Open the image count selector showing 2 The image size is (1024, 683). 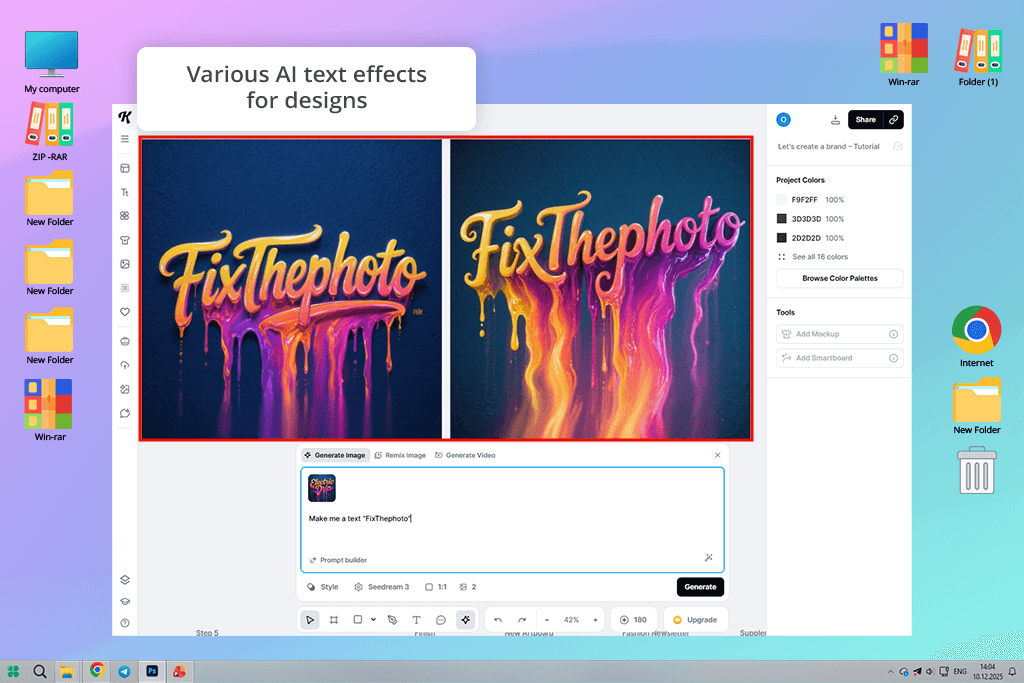468,587
